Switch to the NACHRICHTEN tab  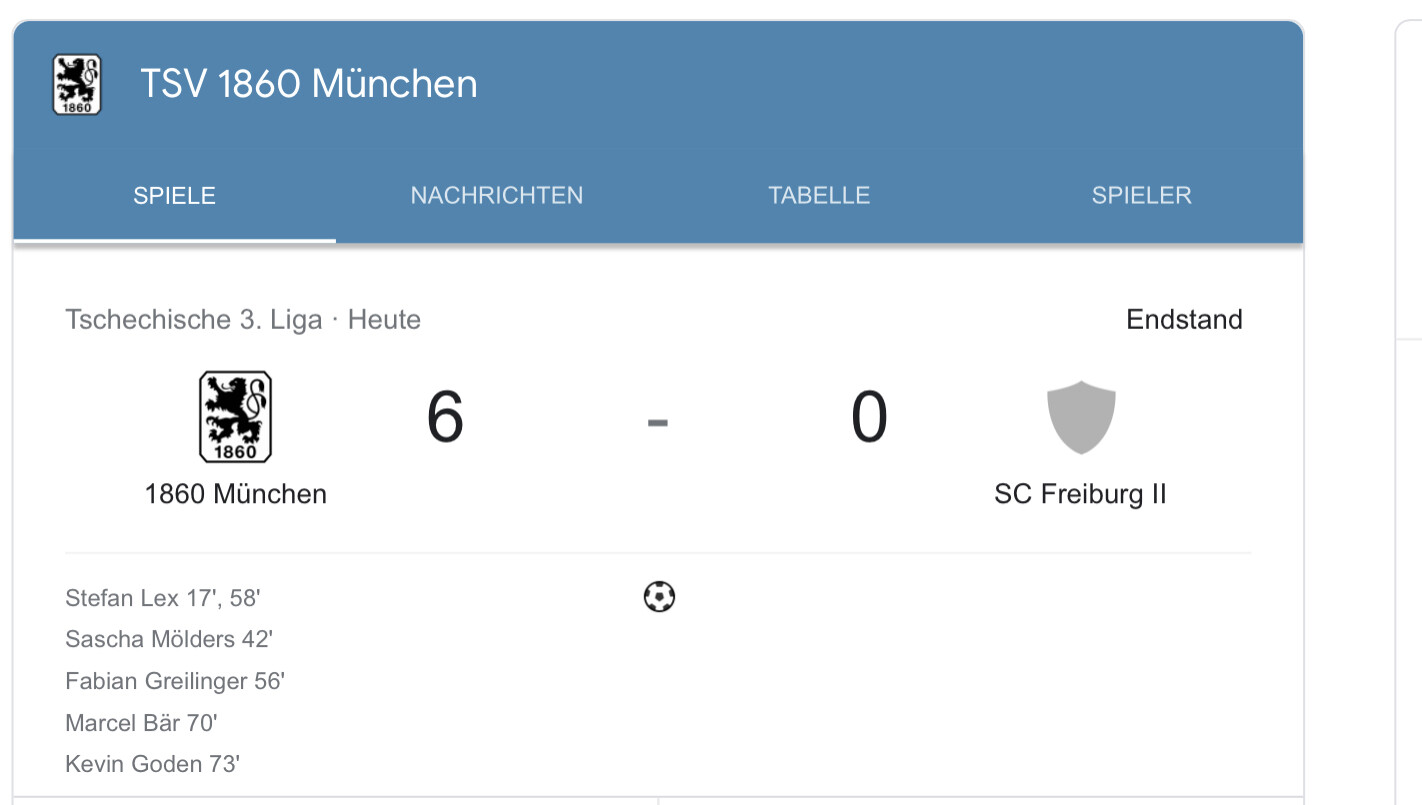(497, 195)
